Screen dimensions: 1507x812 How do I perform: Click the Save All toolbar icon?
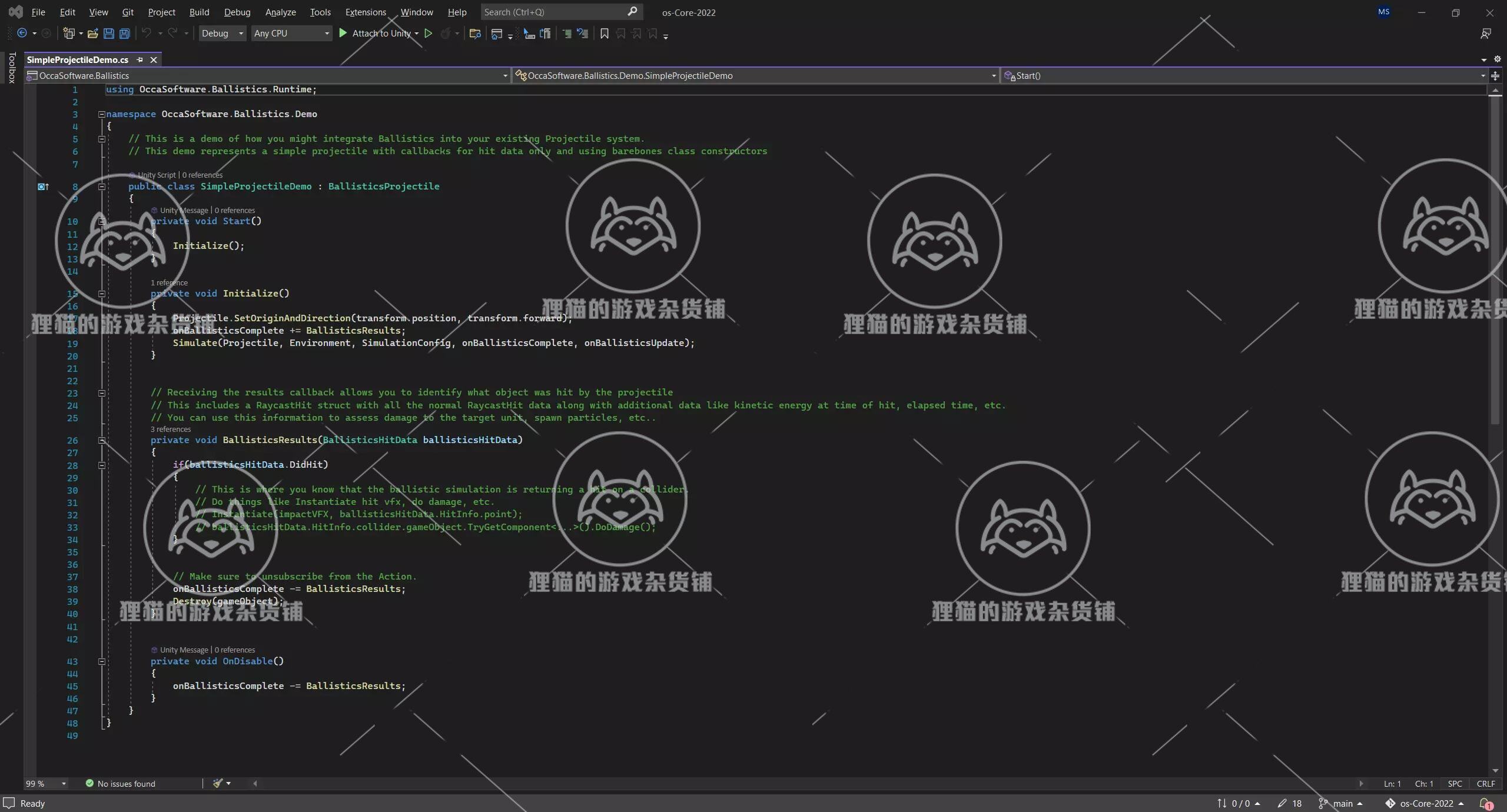[125, 34]
